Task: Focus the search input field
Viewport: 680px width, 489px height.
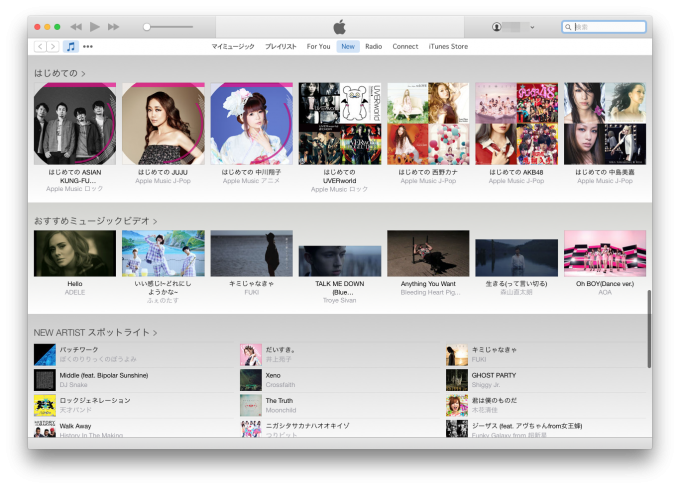Action: click(x=604, y=27)
